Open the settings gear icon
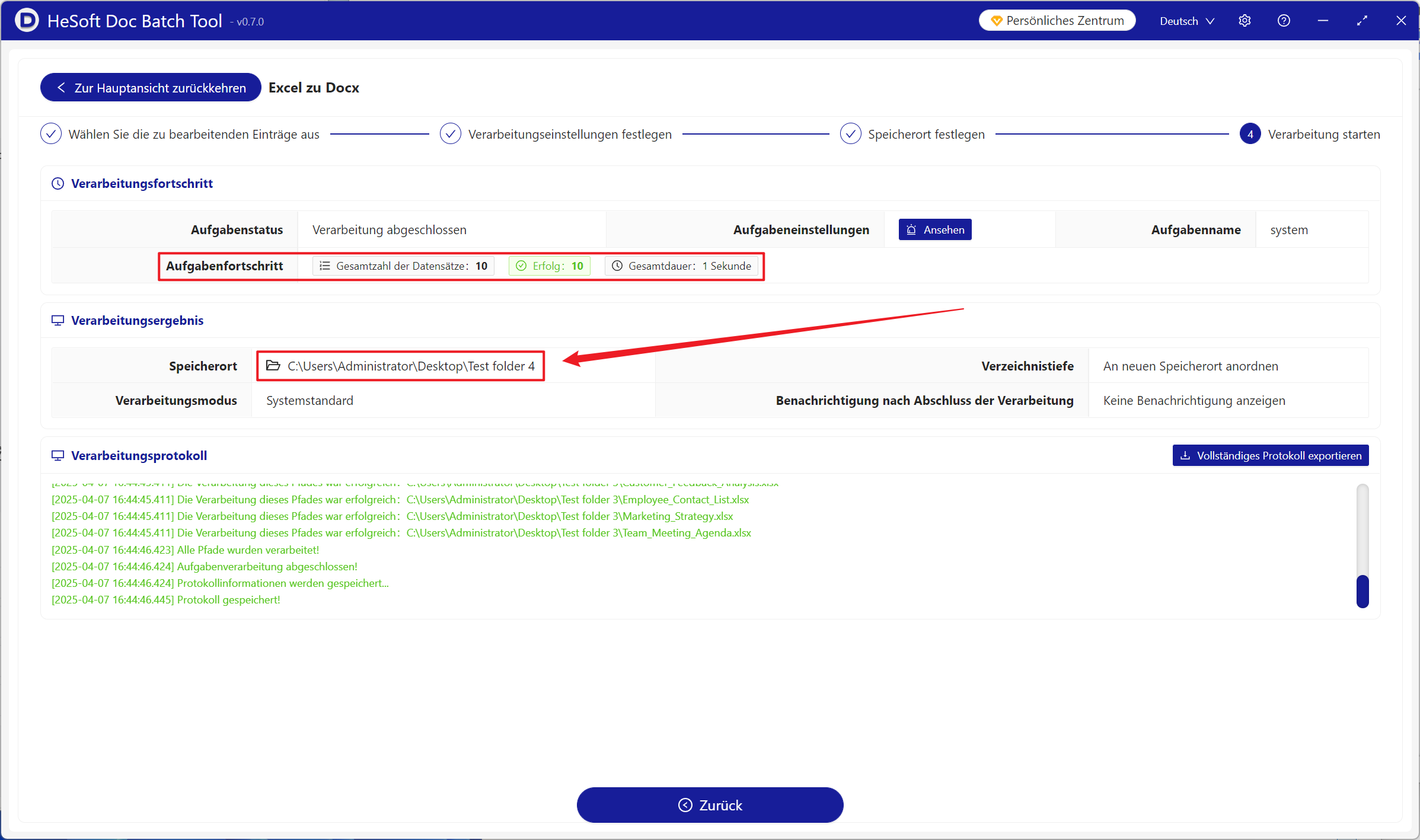The width and height of the screenshot is (1420, 840). 1245,21
